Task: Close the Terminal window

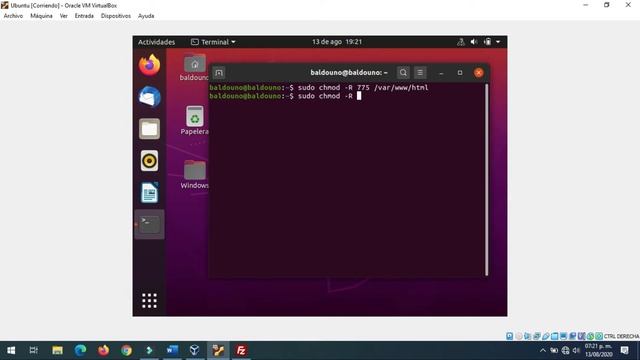Action: (x=479, y=73)
